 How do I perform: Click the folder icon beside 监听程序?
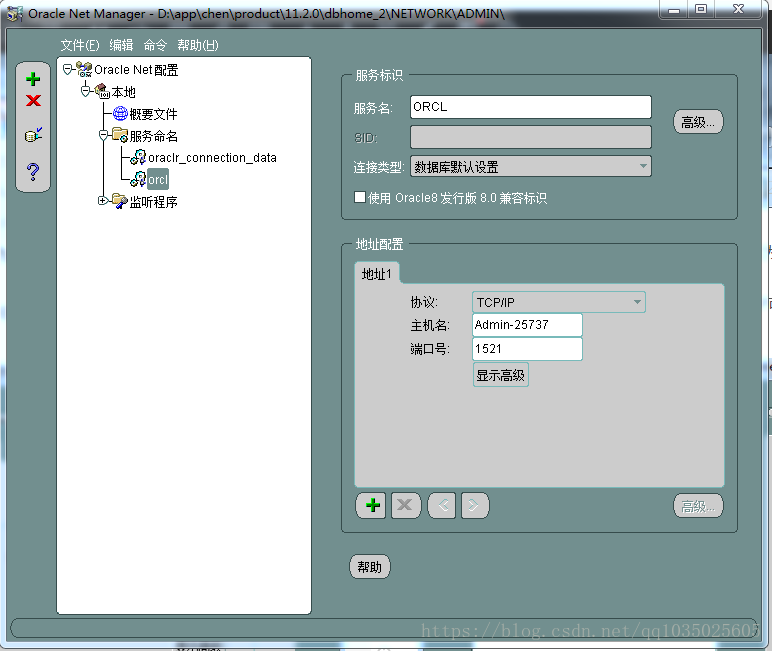coord(120,201)
